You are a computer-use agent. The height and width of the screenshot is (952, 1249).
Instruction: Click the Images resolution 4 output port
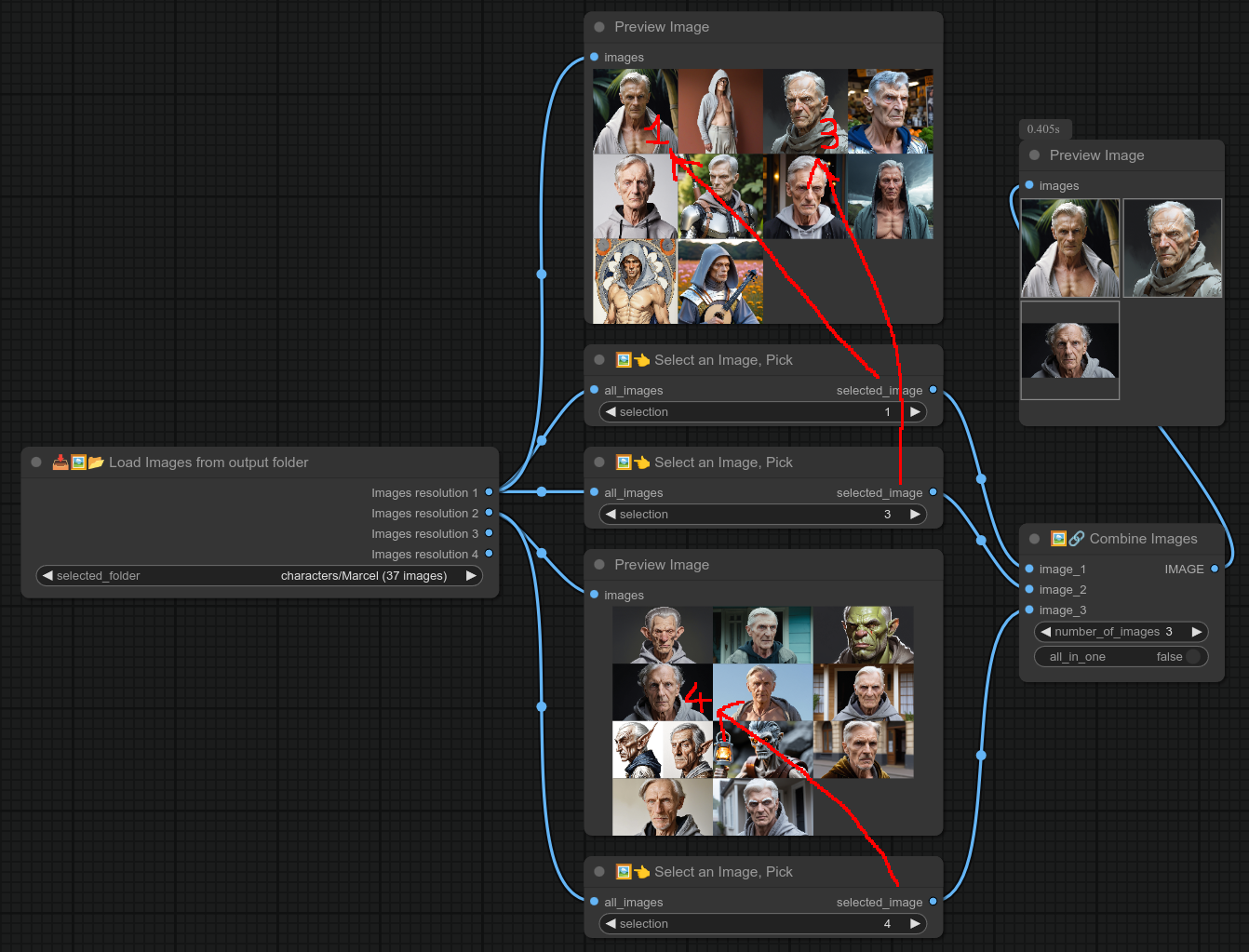(489, 554)
